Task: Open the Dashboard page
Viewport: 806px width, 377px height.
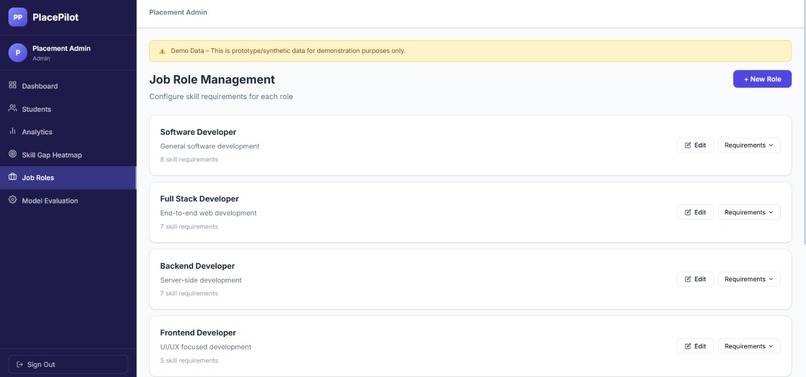Action: [68, 86]
